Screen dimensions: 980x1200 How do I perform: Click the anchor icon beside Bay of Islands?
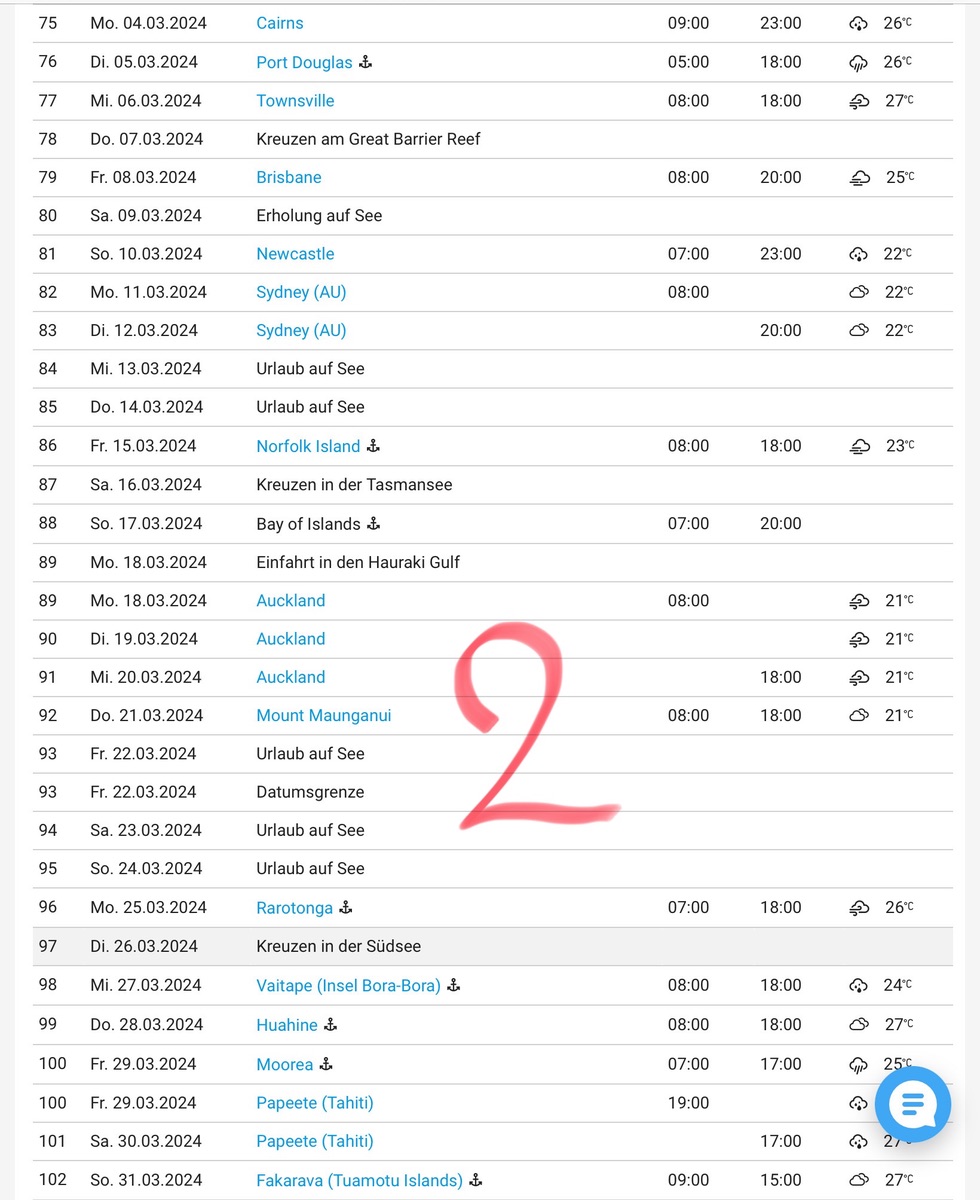(x=374, y=523)
